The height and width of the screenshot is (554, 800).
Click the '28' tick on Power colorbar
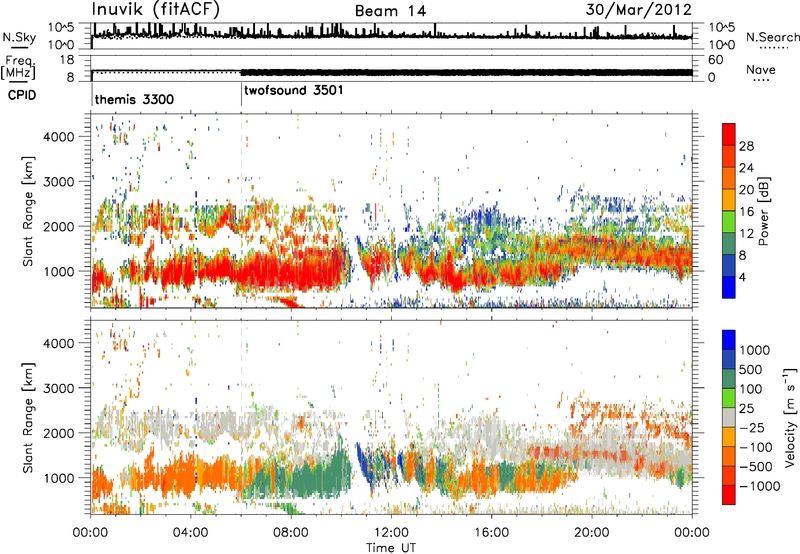tap(746, 146)
